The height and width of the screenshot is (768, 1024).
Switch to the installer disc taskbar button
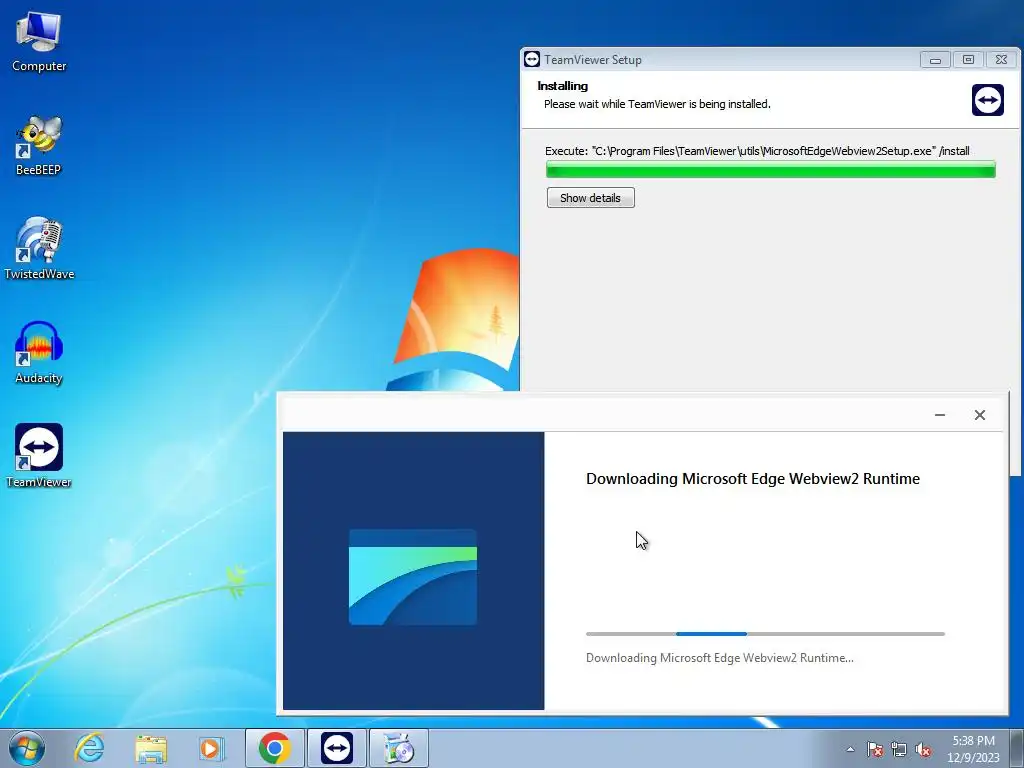399,748
